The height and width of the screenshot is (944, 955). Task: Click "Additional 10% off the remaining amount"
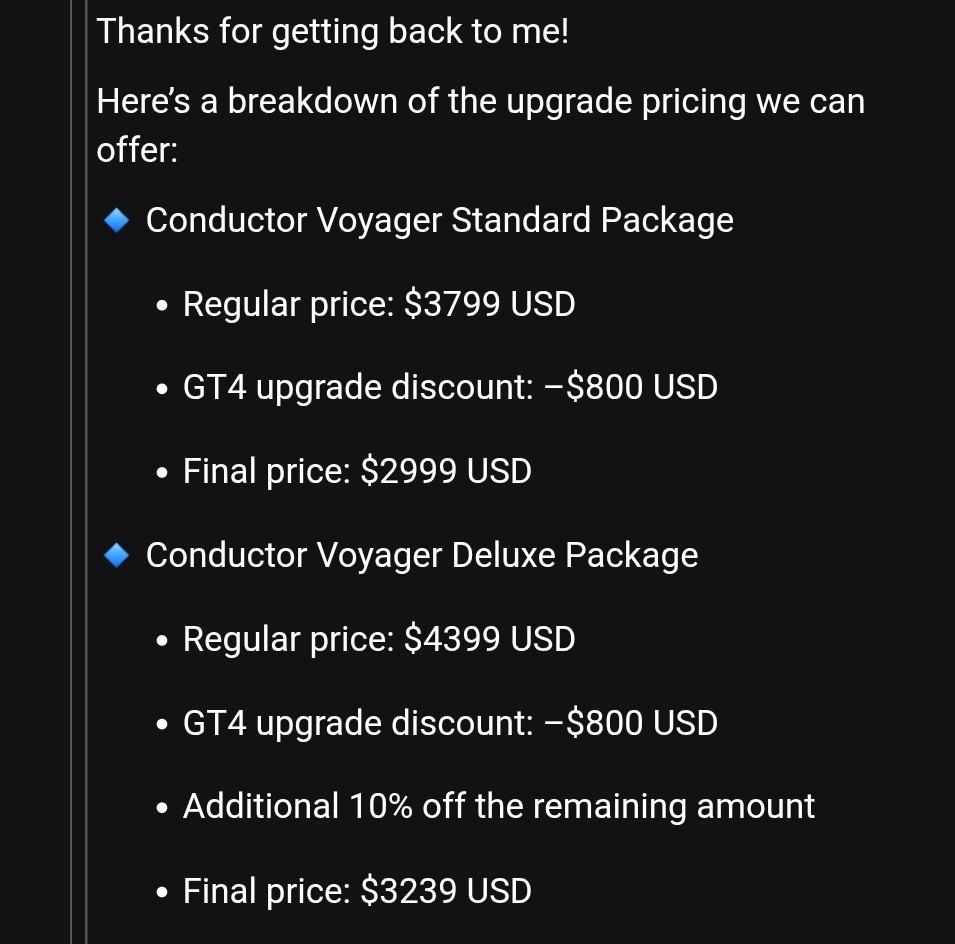click(499, 806)
